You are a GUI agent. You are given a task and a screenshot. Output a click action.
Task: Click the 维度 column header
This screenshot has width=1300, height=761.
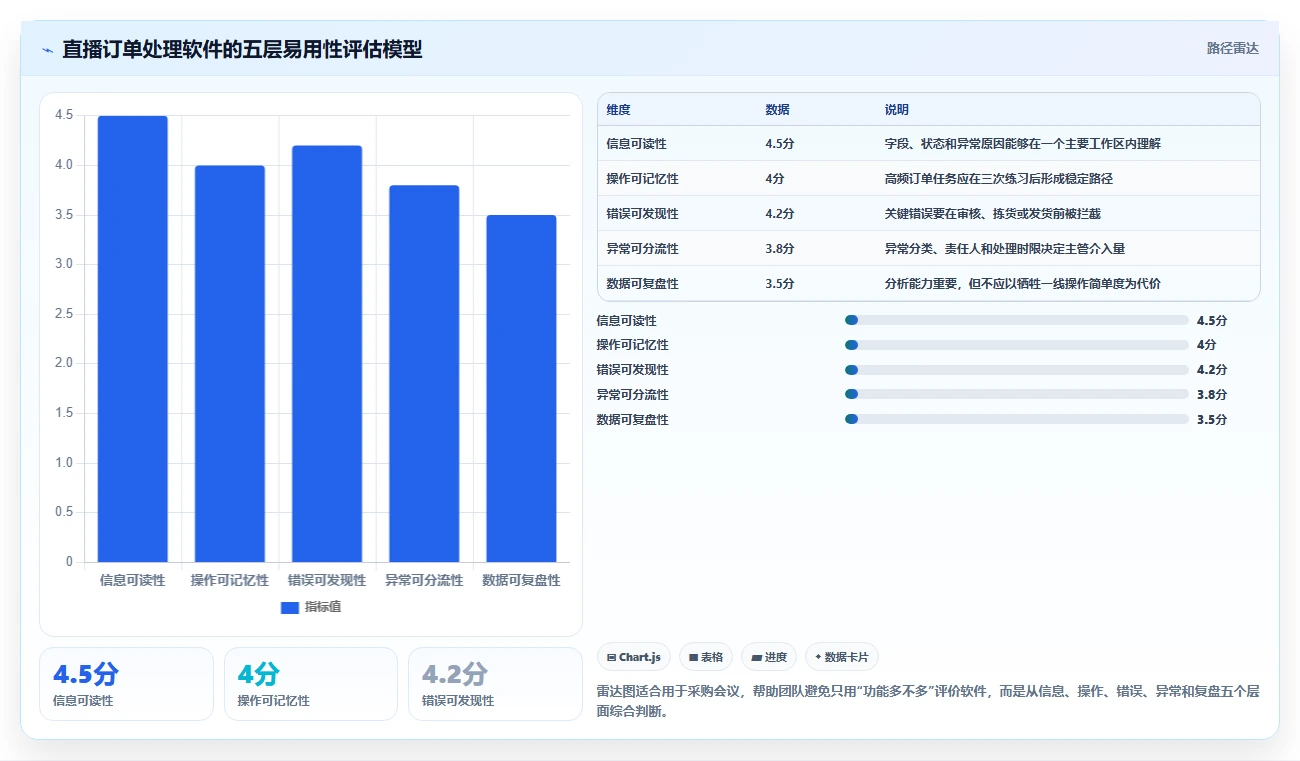pos(619,110)
